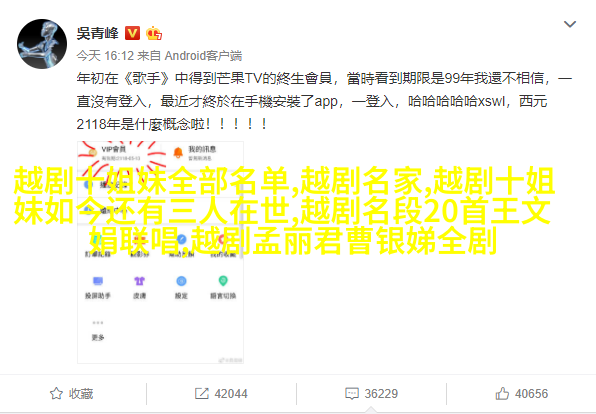Open the attached app screenshot thumbnail
Viewport: 596px width, 414px height.
pyautogui.click(x=160, y=252)
